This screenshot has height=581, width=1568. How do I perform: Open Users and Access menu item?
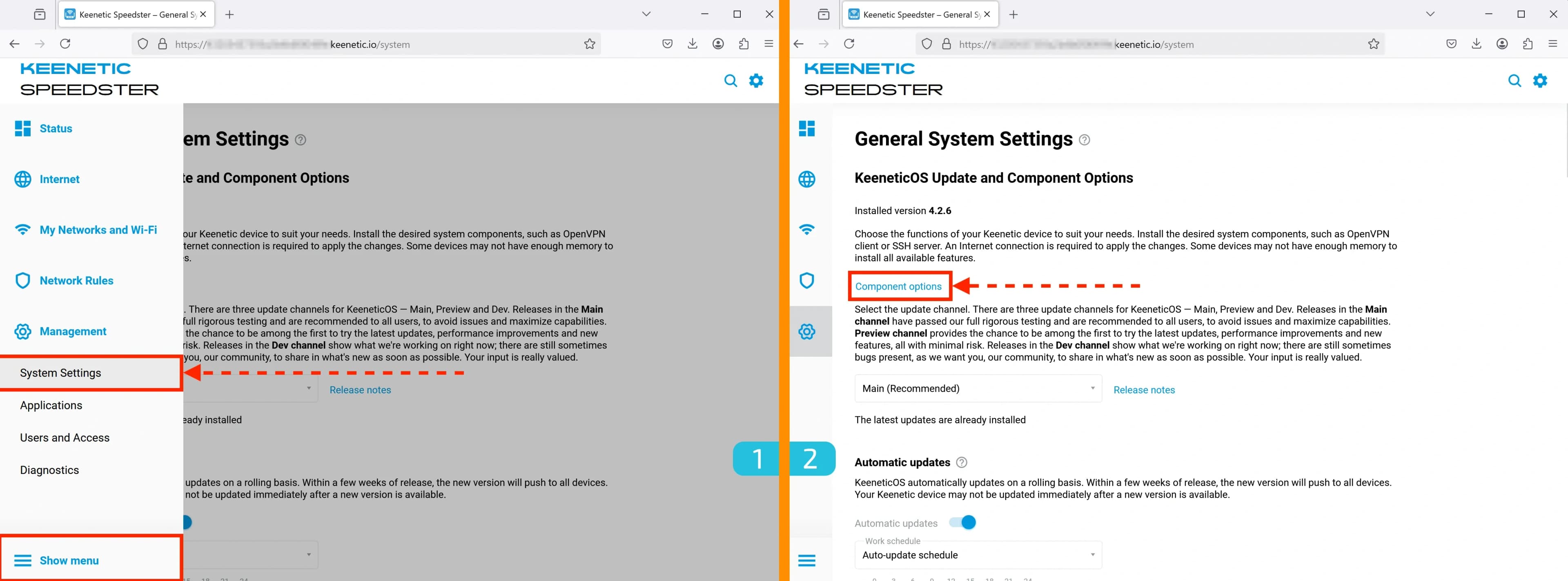click(x=65, y=437)
